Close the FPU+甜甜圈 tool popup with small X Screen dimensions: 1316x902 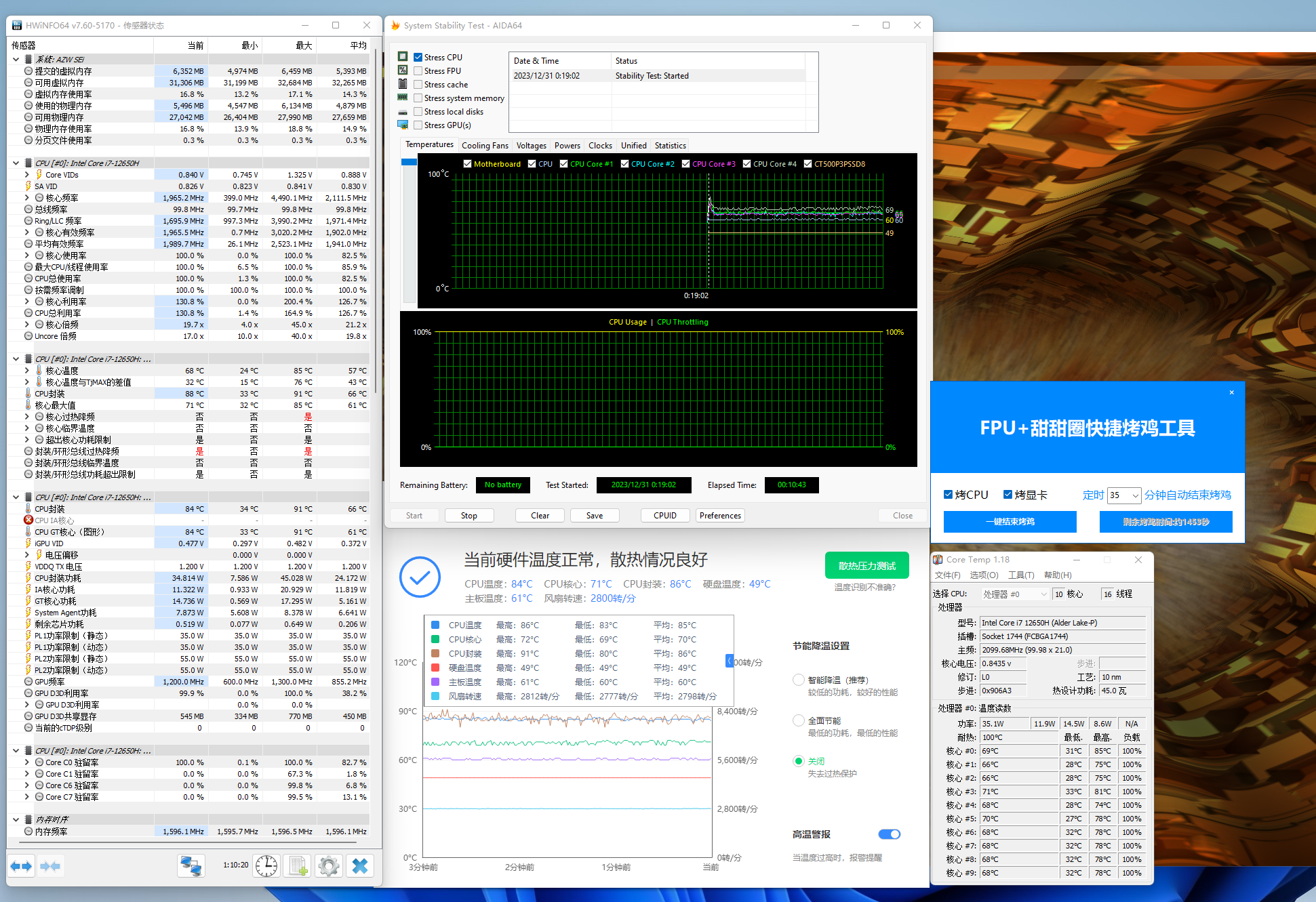(x=1231, y=392)
